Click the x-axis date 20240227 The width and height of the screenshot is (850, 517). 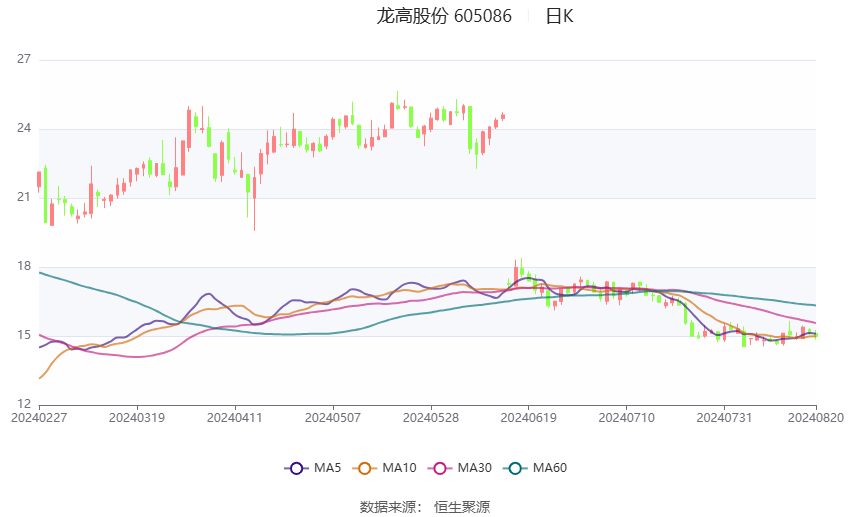[39, 418]
